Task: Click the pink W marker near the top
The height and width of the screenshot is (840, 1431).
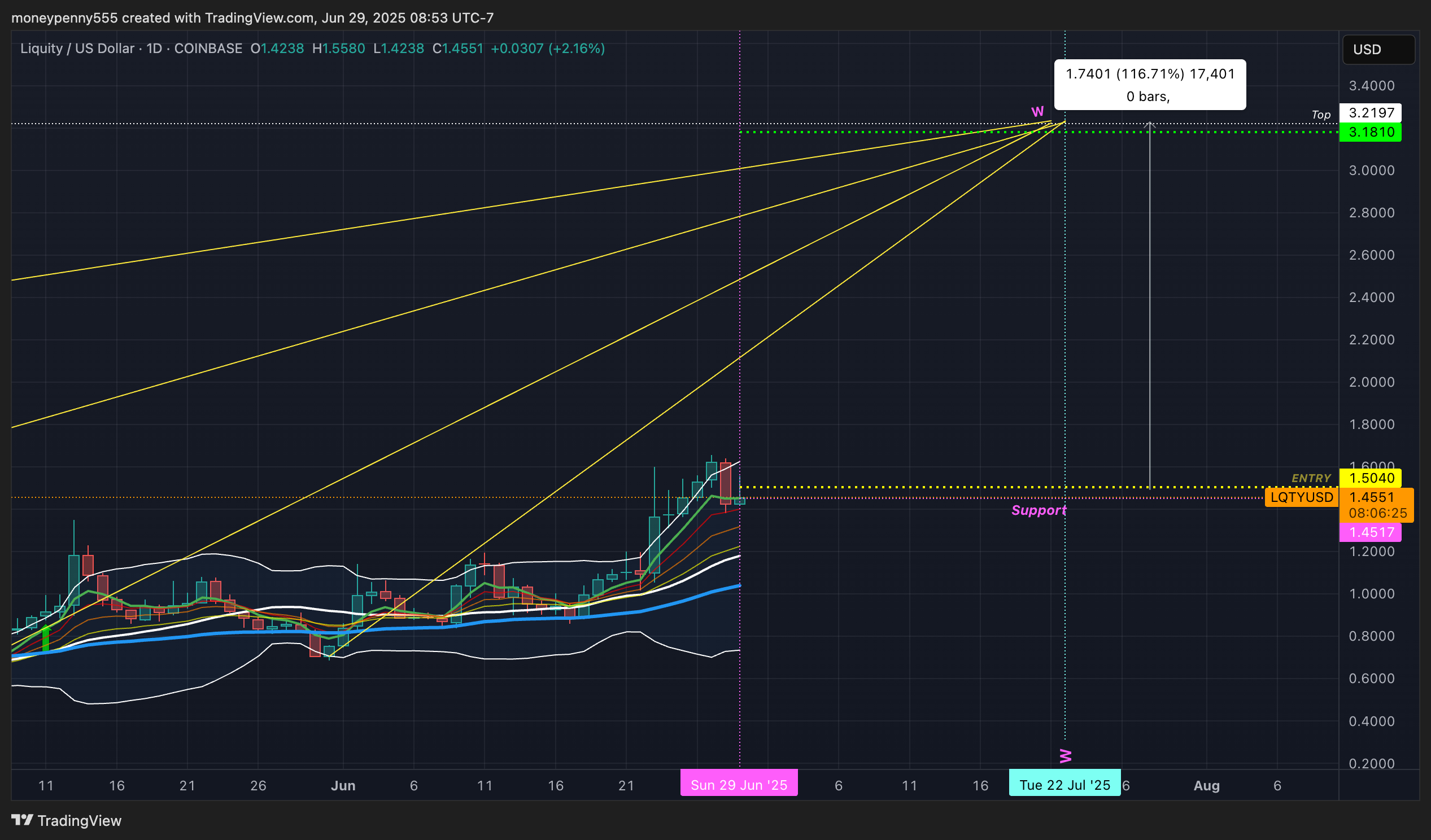Action: [1037, 111]
